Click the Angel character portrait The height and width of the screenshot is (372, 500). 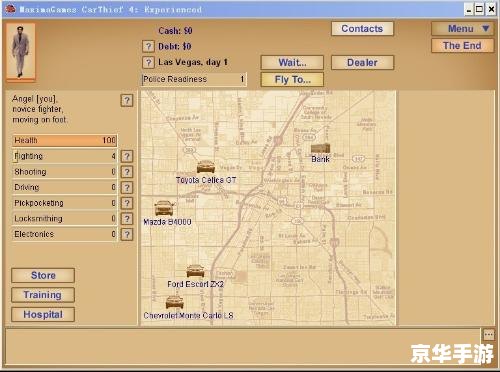click(21, 52)
